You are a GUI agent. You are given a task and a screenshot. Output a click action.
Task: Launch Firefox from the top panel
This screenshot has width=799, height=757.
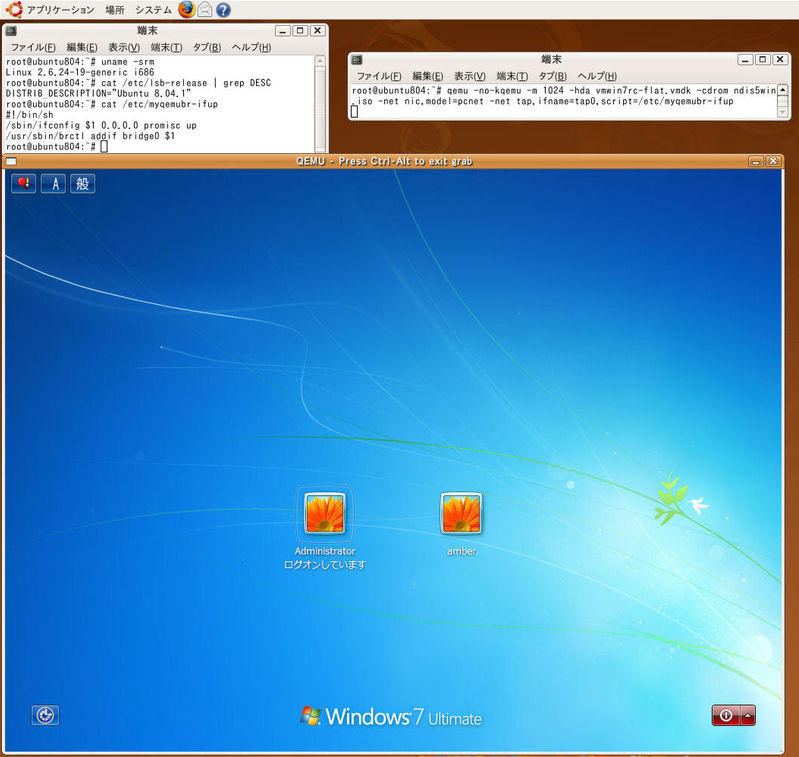click(x=187, y=9)
